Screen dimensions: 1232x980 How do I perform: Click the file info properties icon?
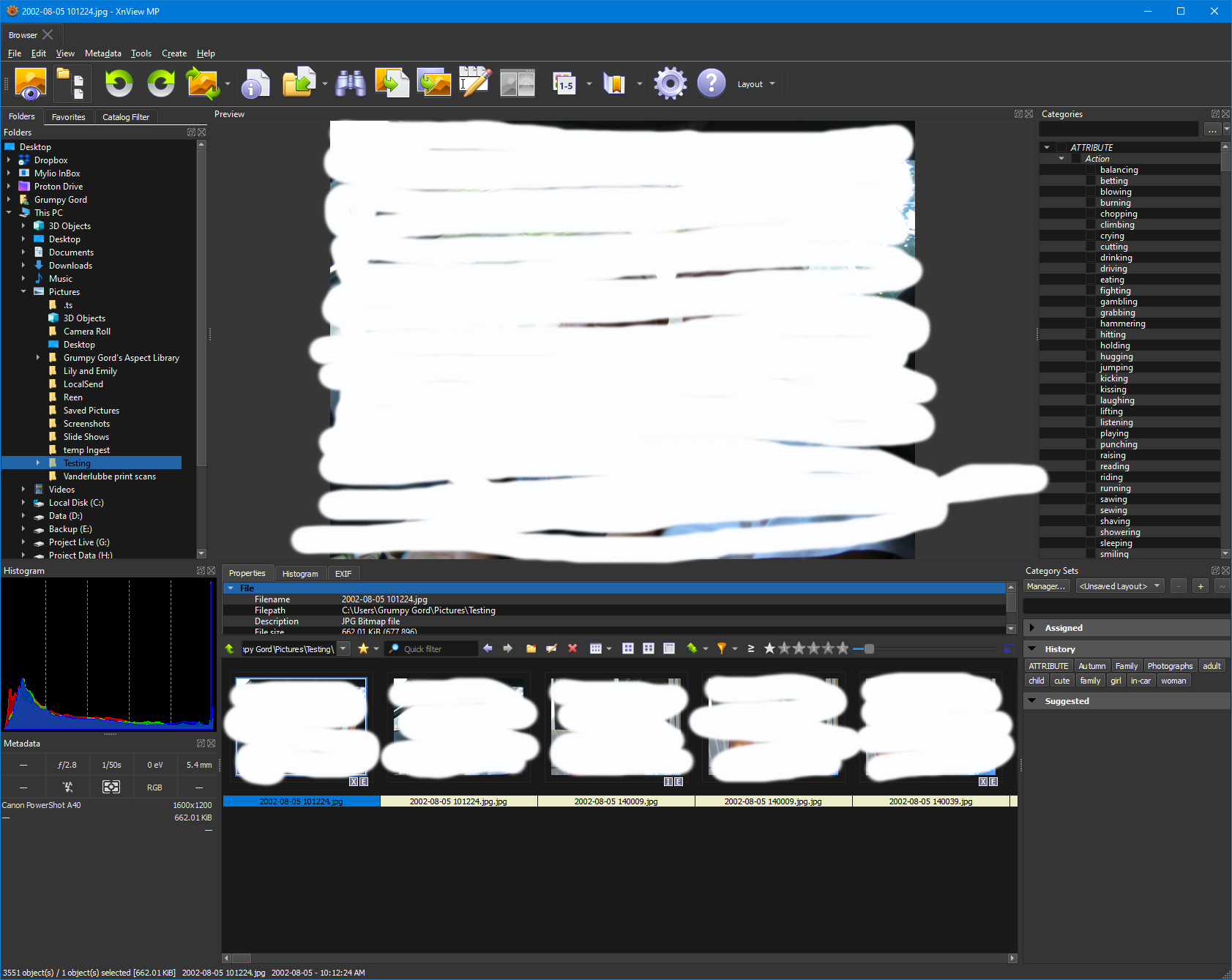tap(255, 83)
